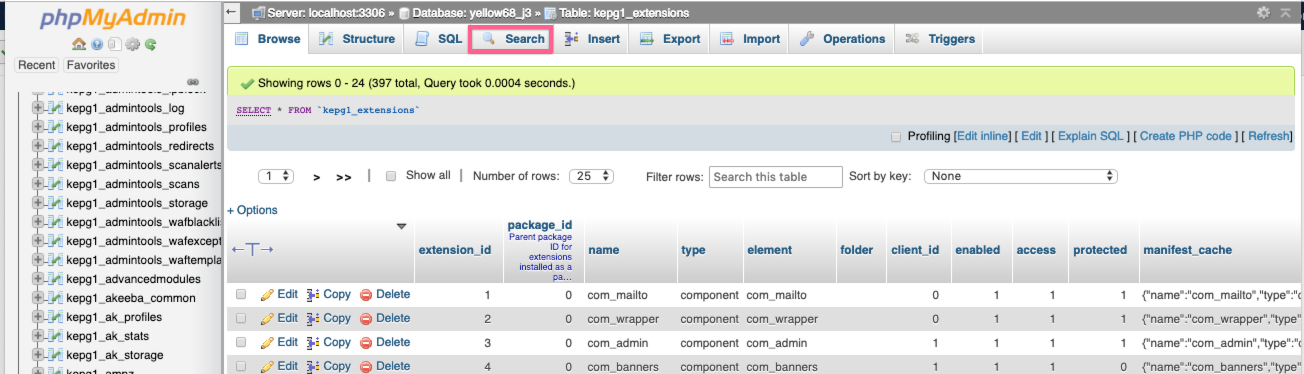Click Copy icon for com_admin row
Image resolution: width=1304 pixels, height=374 pixels.
pyautogui.click(x=313, y=343)
